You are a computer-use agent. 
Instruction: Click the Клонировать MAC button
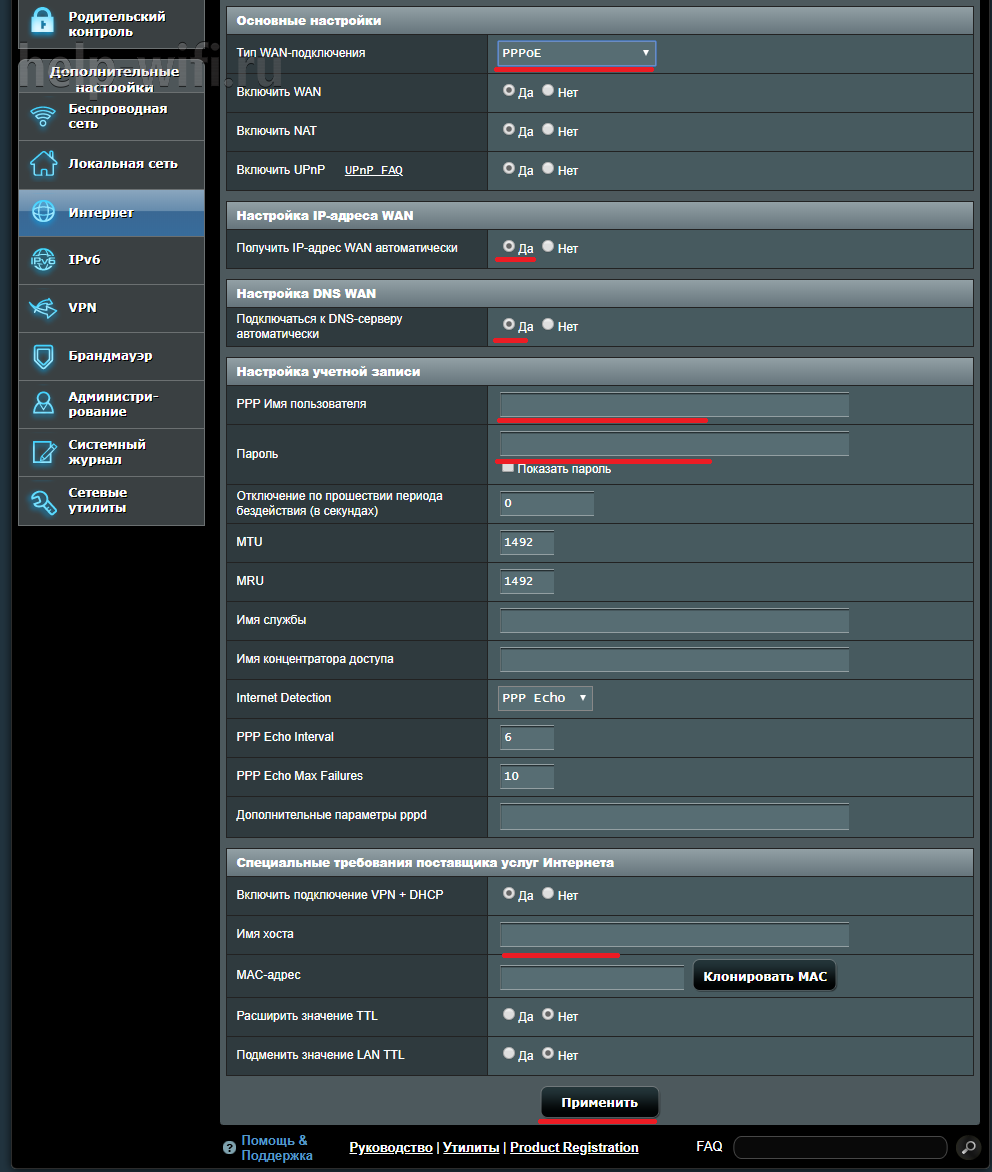764,976
